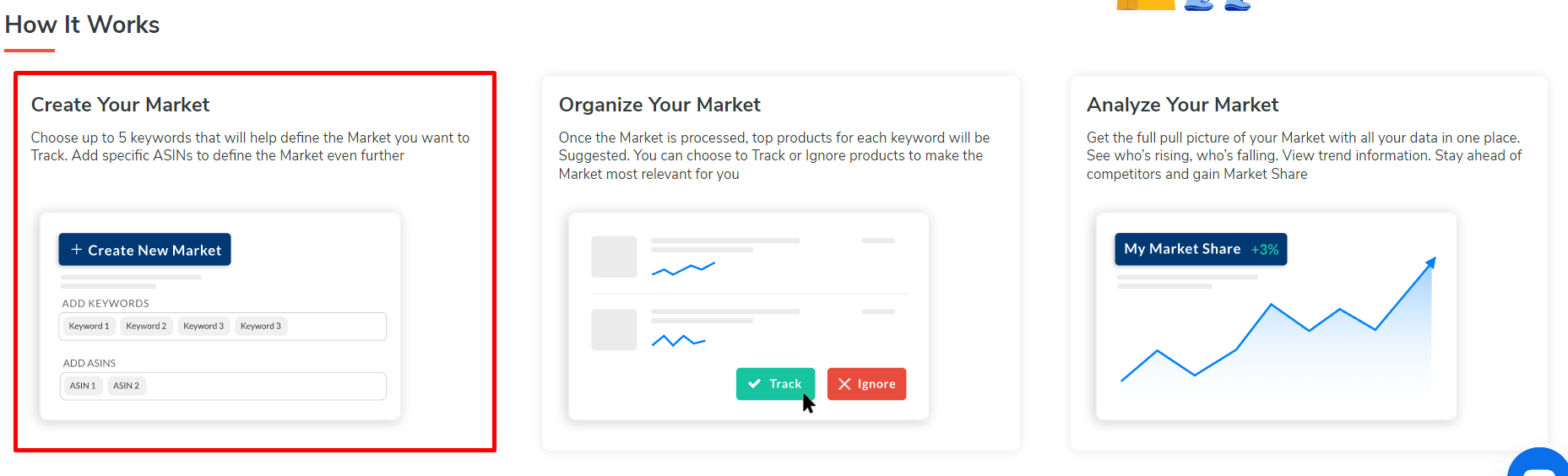The width and height of the screenshot is (1568, 476).
Task: Select the Keyword 2 tag
Action: coord(146,327)
